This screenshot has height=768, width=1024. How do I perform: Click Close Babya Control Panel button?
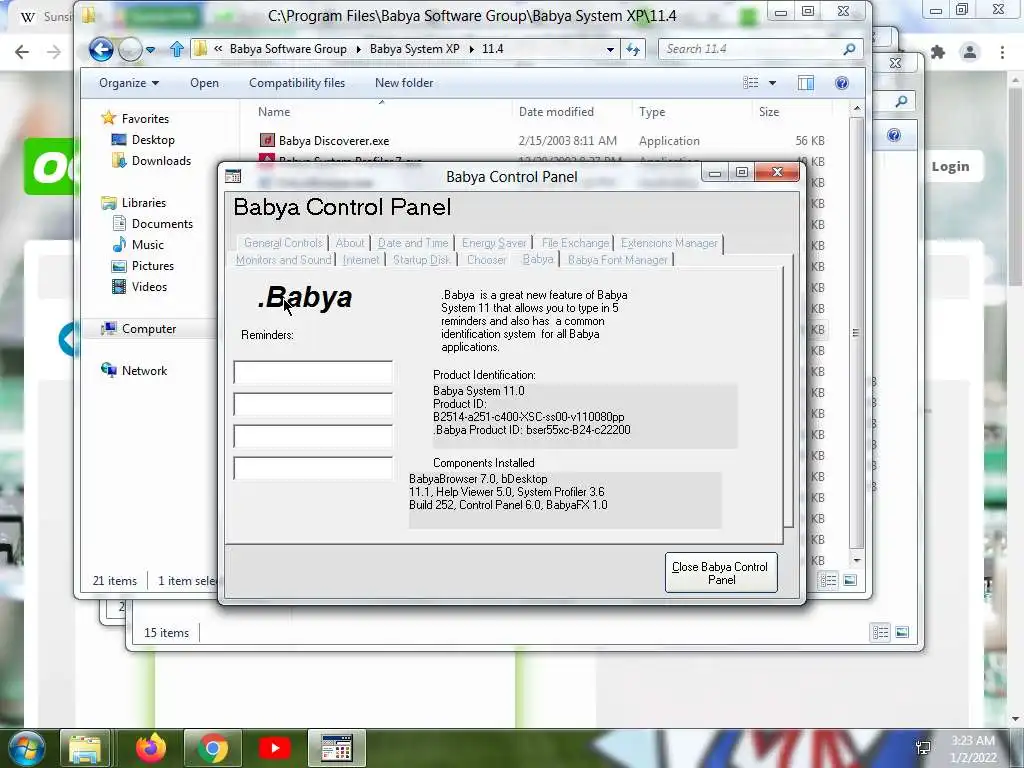(x=721, y=573)
